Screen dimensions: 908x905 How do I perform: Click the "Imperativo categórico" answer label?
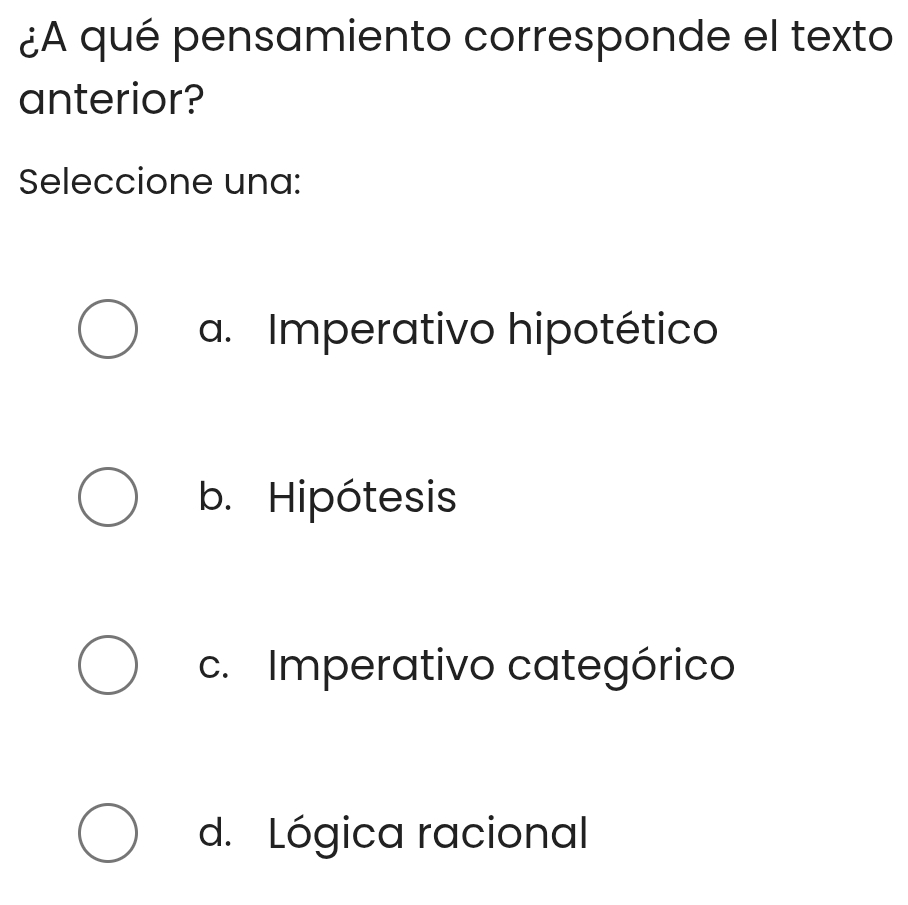click(501, 665)
